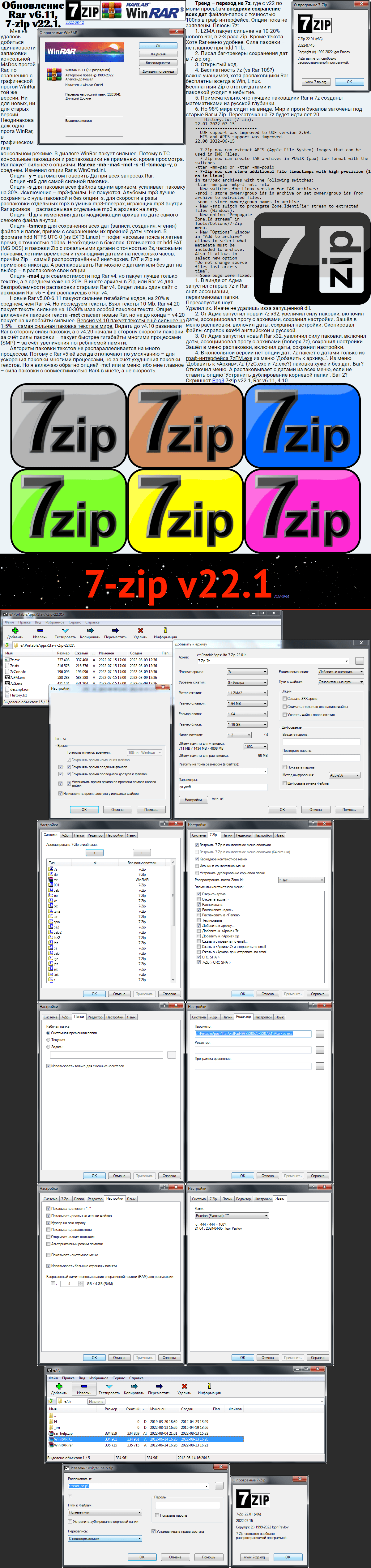371x1568 pixels.
Task: Click Введите пароль input field
Action: coord(321,741)
